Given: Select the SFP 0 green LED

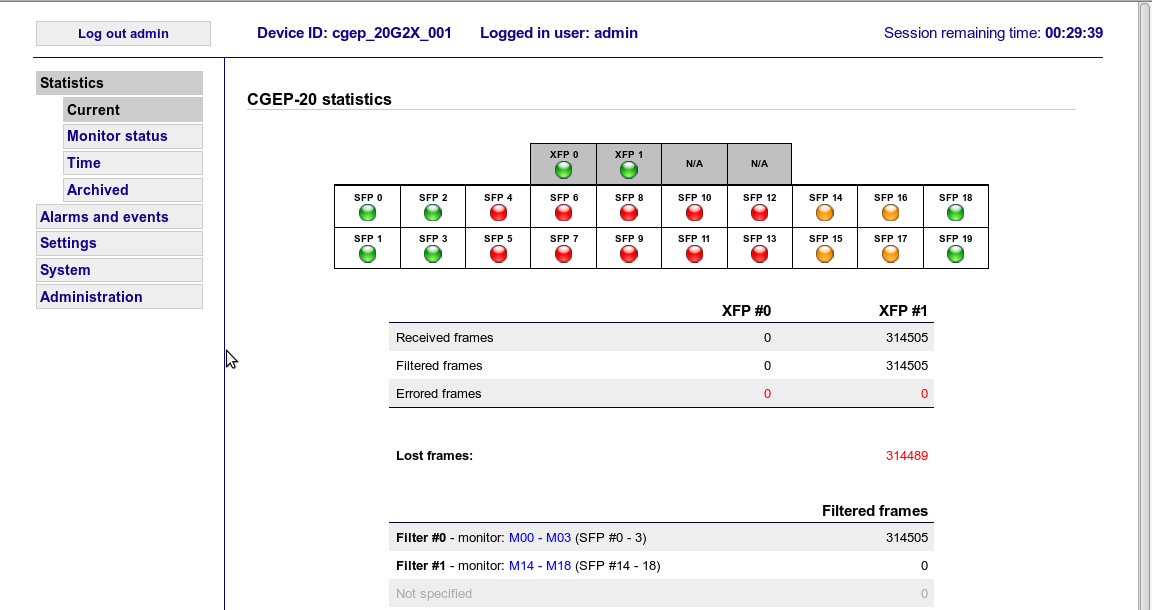Looking at the screenshot, I should click(x=367, y=212).
